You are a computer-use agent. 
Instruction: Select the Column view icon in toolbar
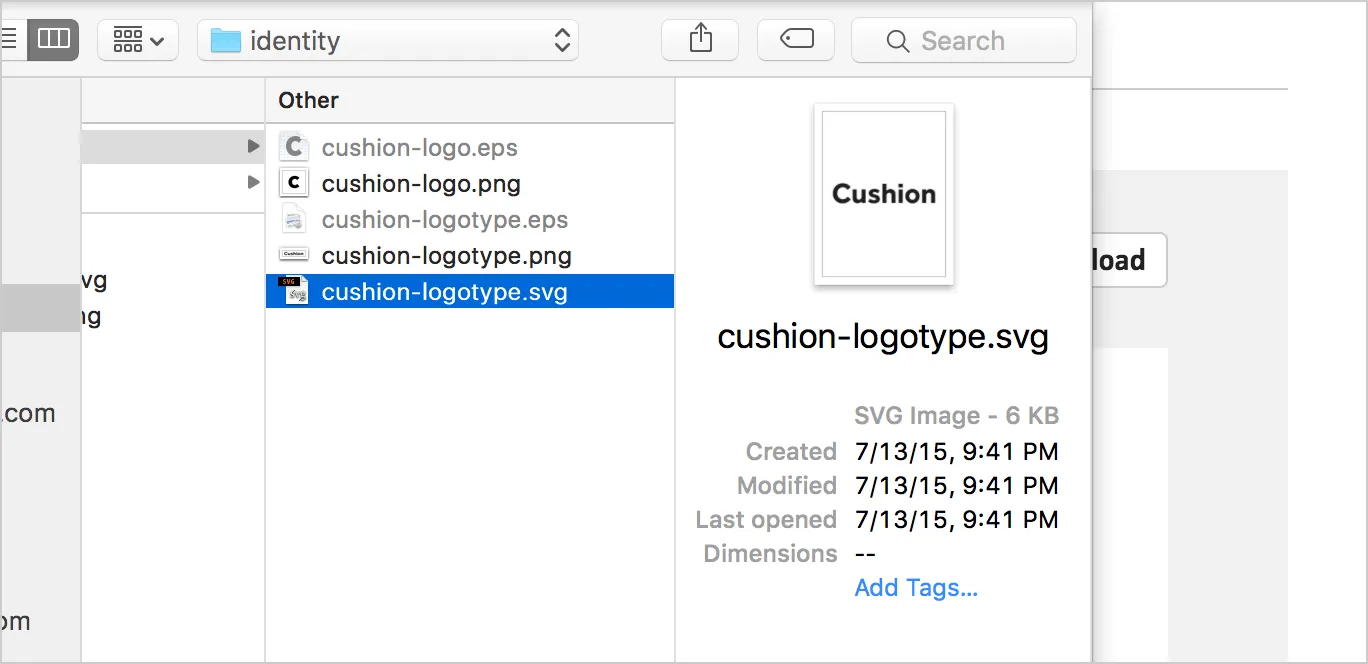click(x=54, y=39)
